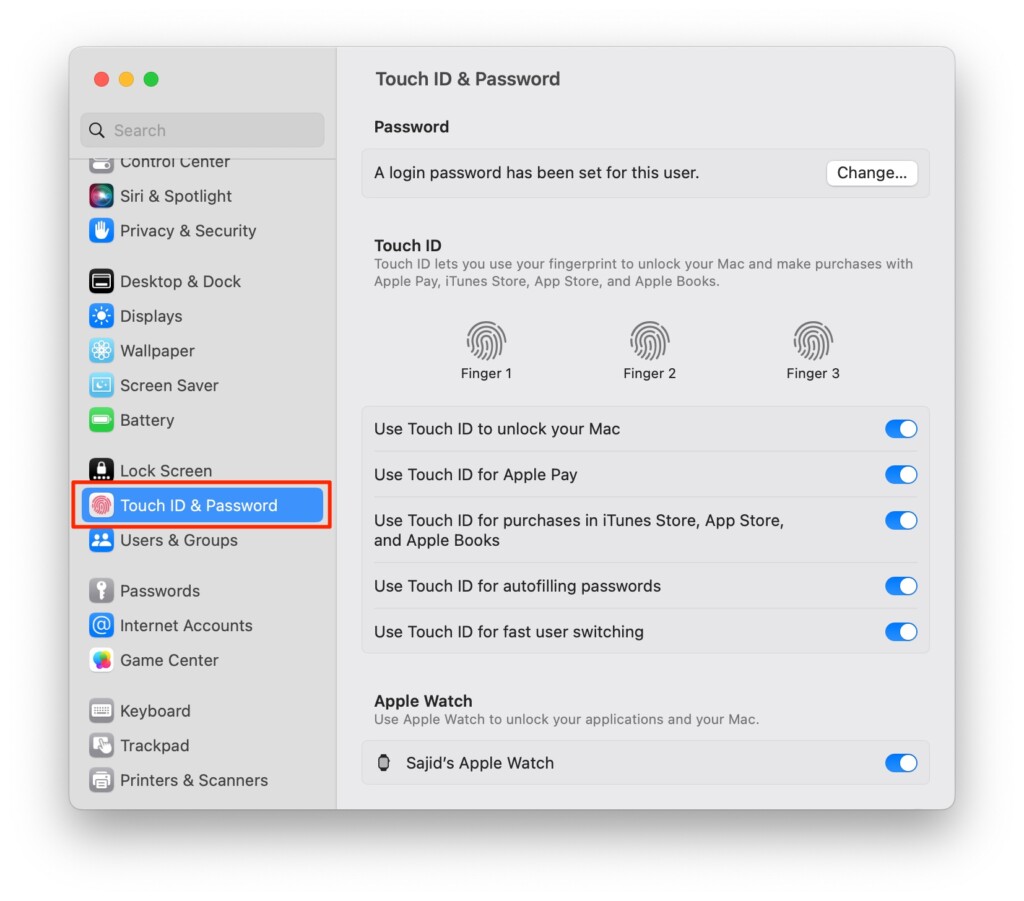Click the 'Apple Watch' section heading
Screen dimensions: 1024x901
pyautogui.click(x=423, y=701)
